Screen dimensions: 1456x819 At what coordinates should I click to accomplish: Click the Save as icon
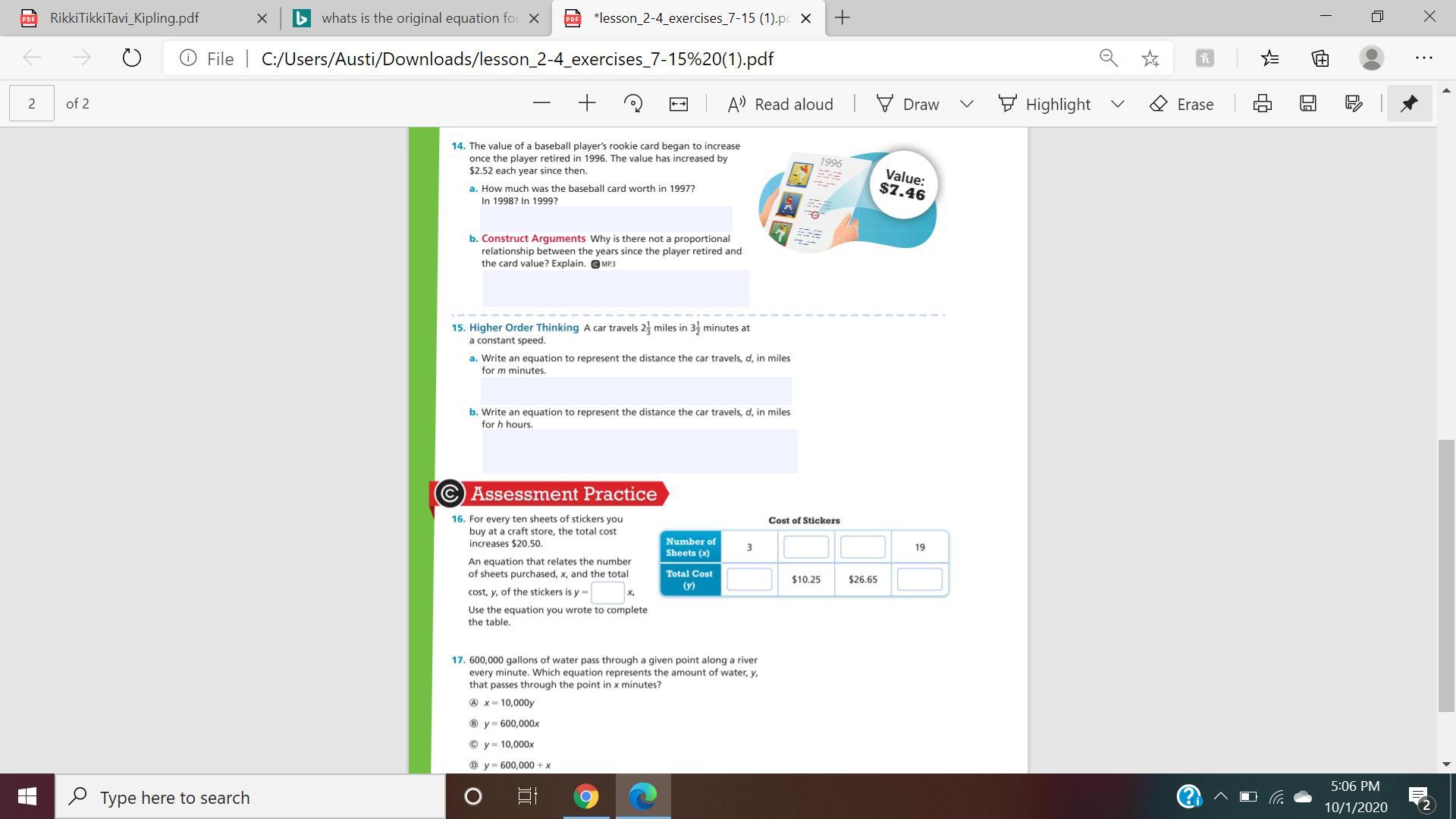point(1354,104)
